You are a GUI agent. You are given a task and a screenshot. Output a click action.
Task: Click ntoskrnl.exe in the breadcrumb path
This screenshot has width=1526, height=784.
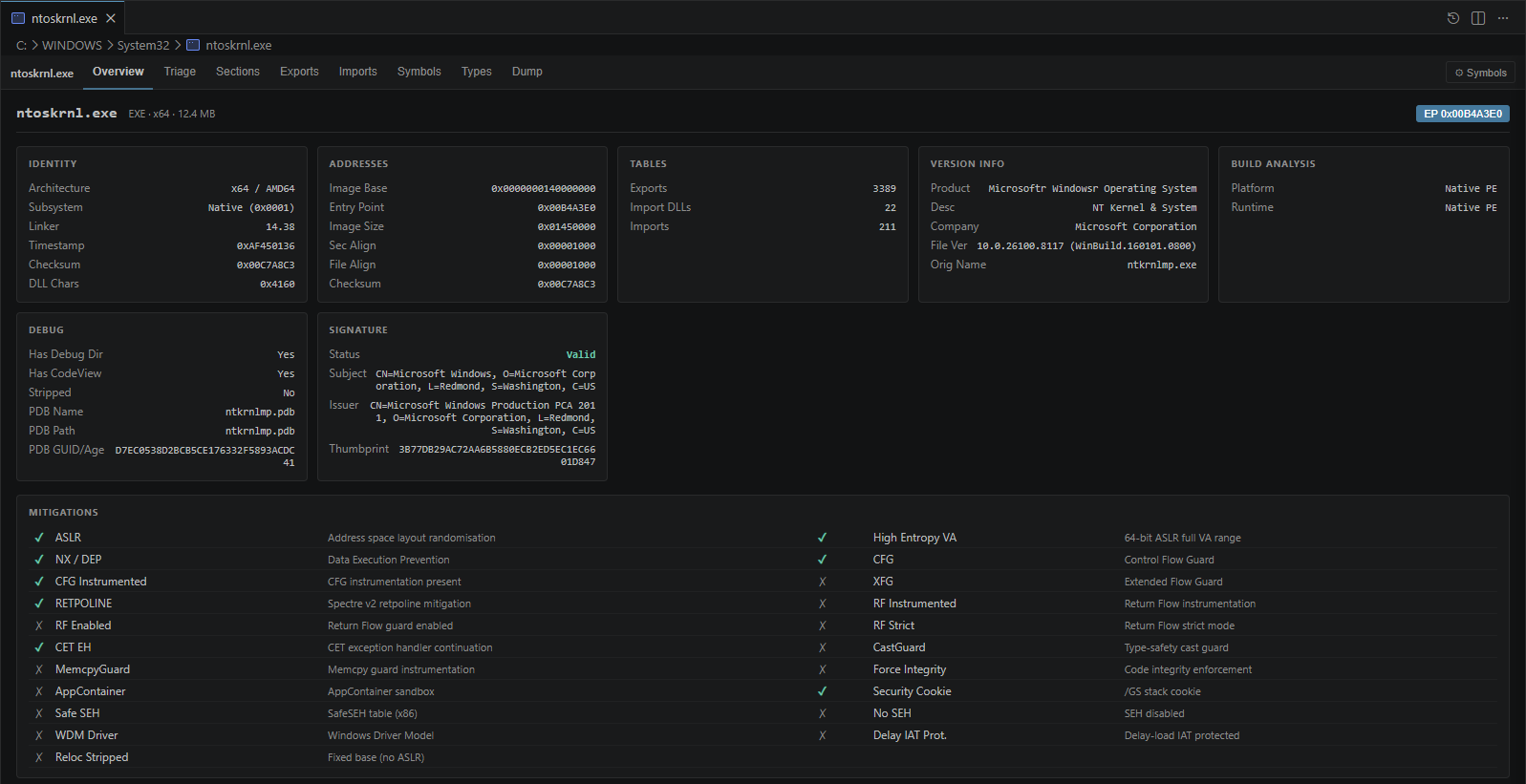[x=239, y=45]
